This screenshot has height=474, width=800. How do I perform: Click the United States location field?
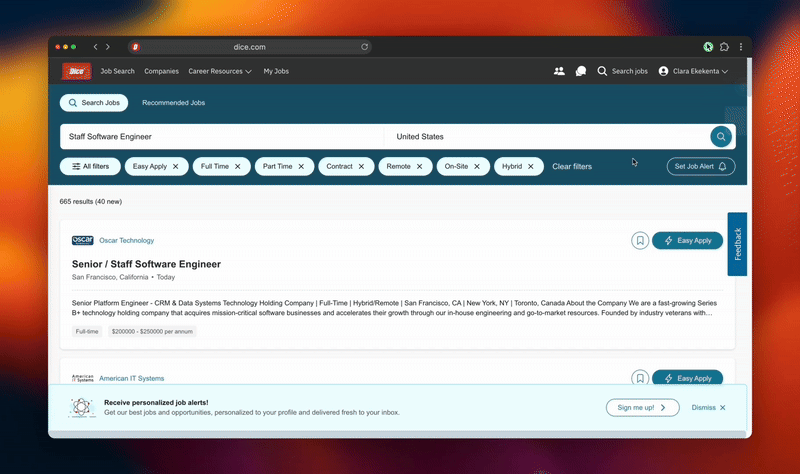[545, 137]
